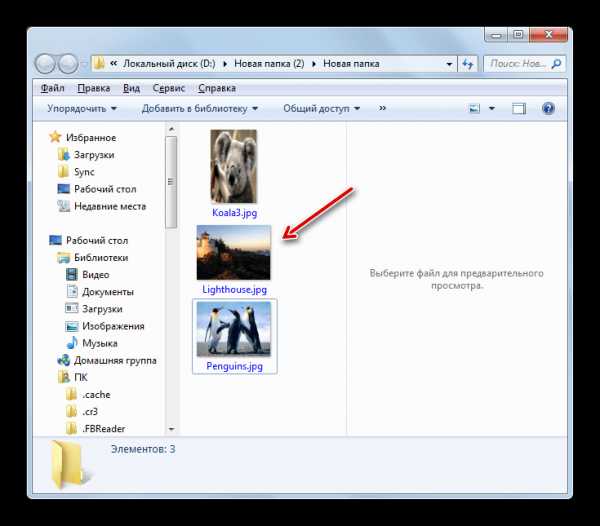This screenshot has height=526, width=600.
Task: Open the view options dropdown arrow
Action: [492, 109]
